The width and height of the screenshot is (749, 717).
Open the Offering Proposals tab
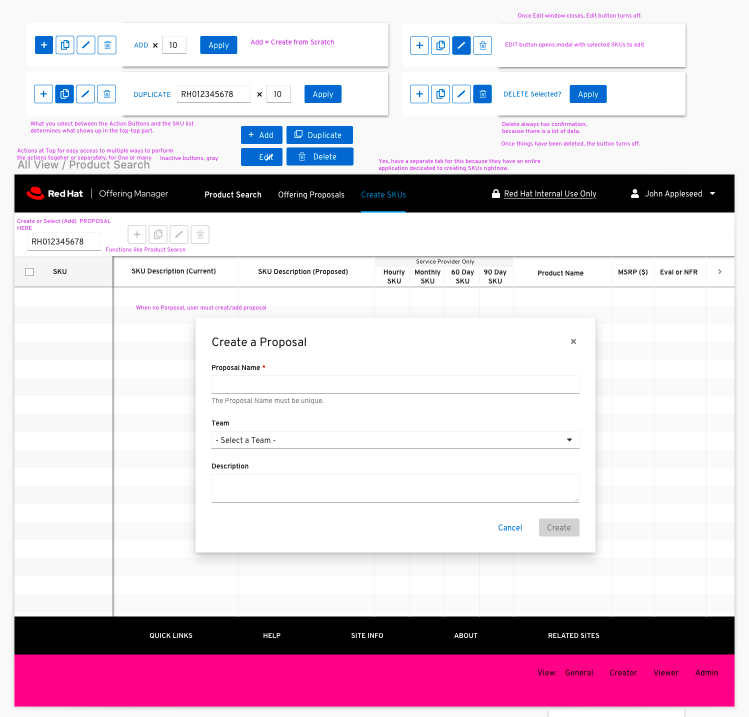[x=311, y=194]
